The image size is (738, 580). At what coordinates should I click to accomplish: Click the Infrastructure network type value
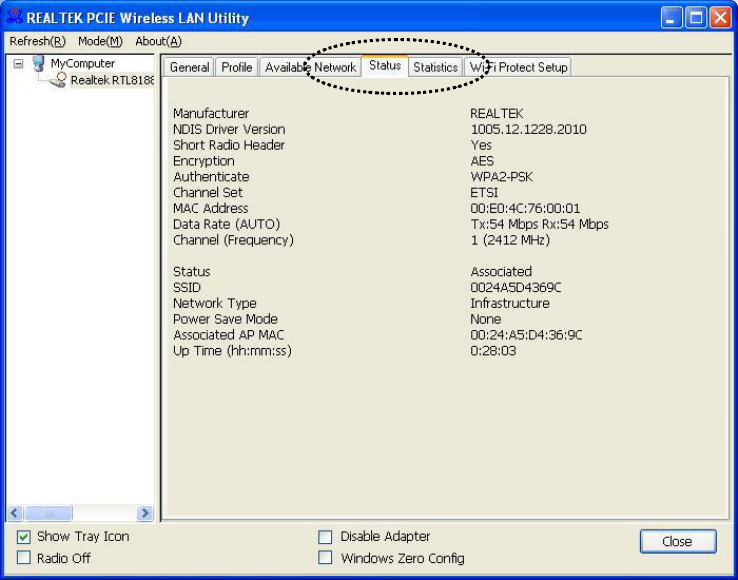click(510, 303)
